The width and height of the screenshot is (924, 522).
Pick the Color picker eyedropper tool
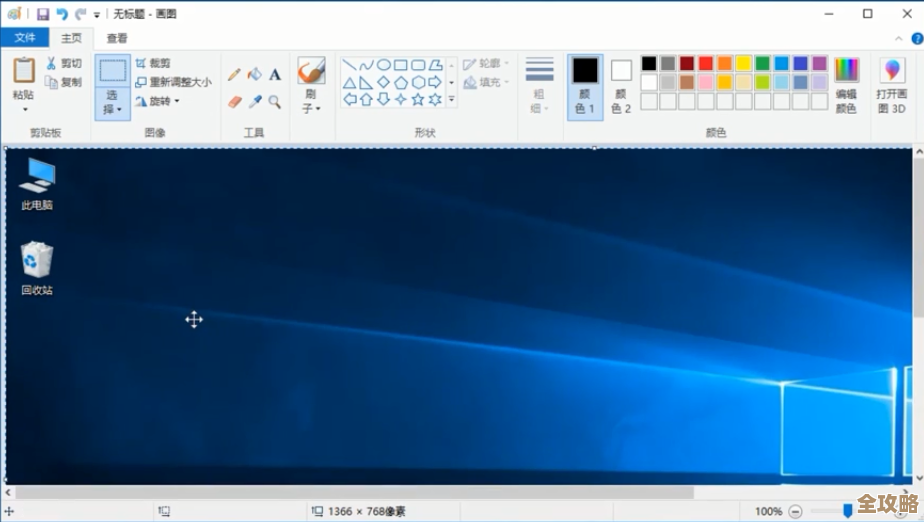[254, 101]
